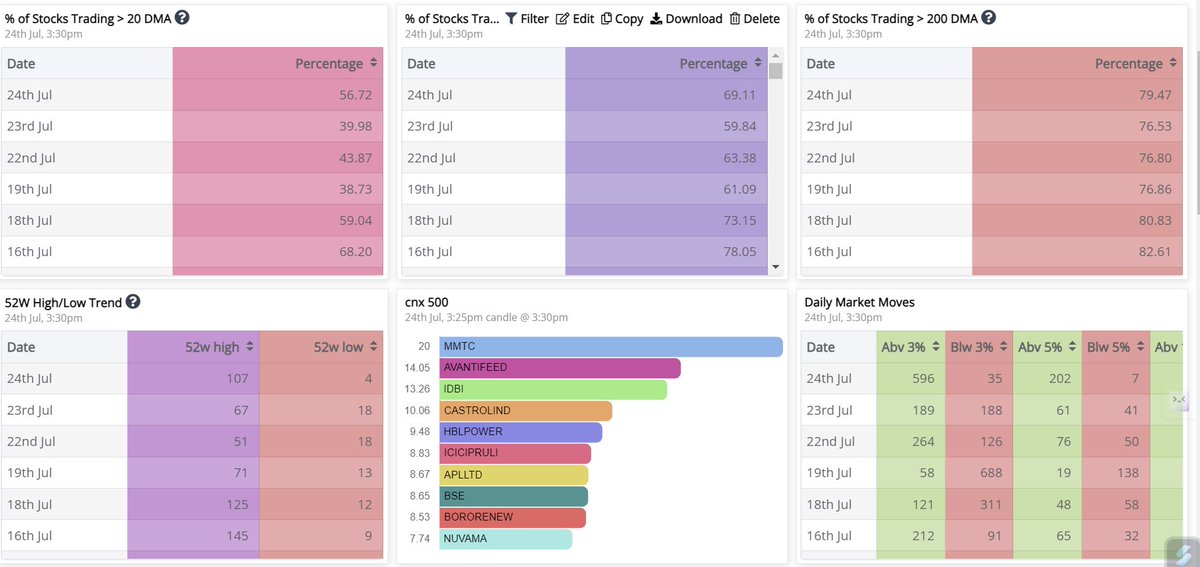The image size is (1200, 567).
Task: Click Date header in 52W High/Low table
Action: tap(21, 347)
